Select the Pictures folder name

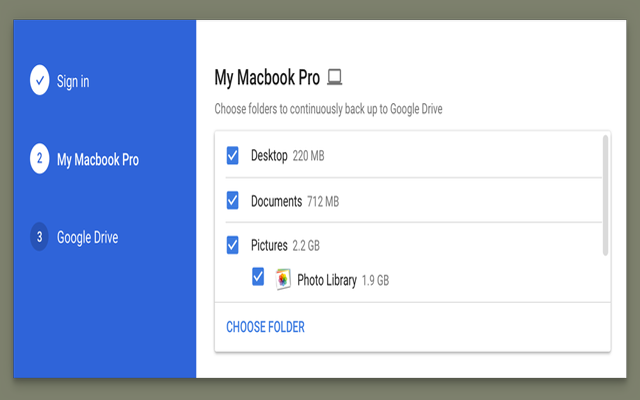268,246
